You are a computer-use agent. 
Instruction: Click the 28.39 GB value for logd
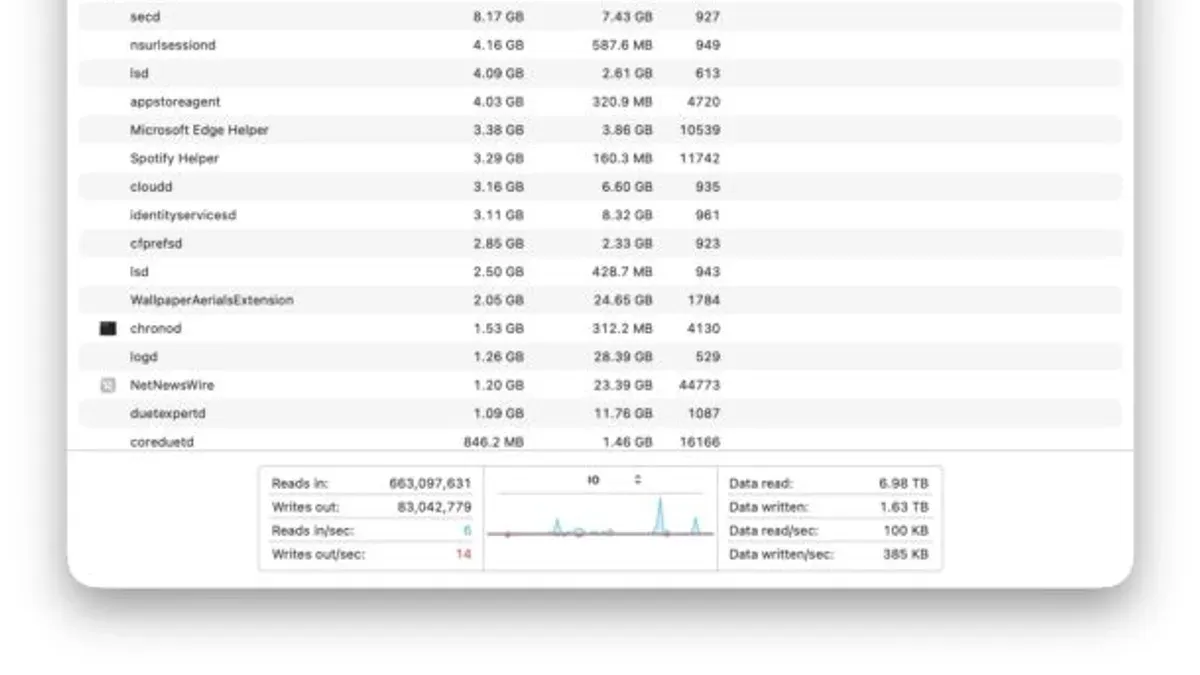pyautogui.click(x=625, y=357)
